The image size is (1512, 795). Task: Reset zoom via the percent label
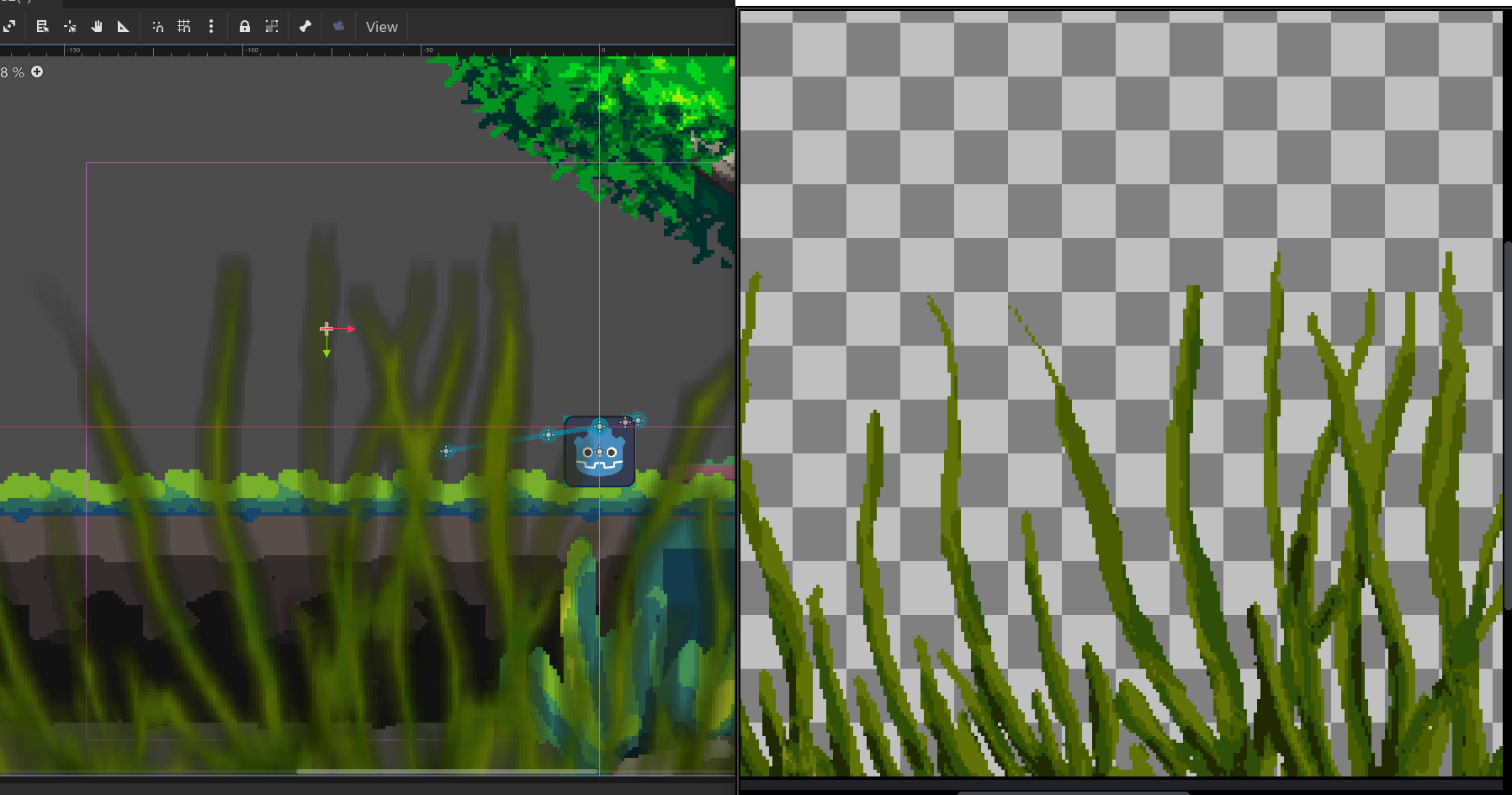[12, 73]
